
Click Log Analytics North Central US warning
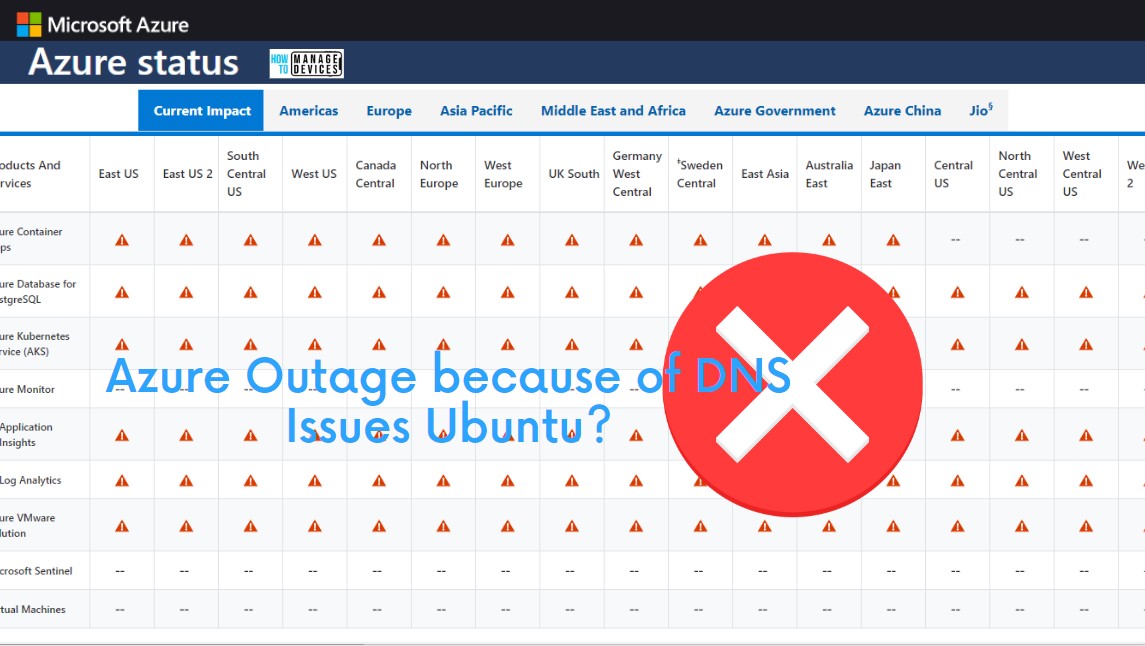point(1022,481)
